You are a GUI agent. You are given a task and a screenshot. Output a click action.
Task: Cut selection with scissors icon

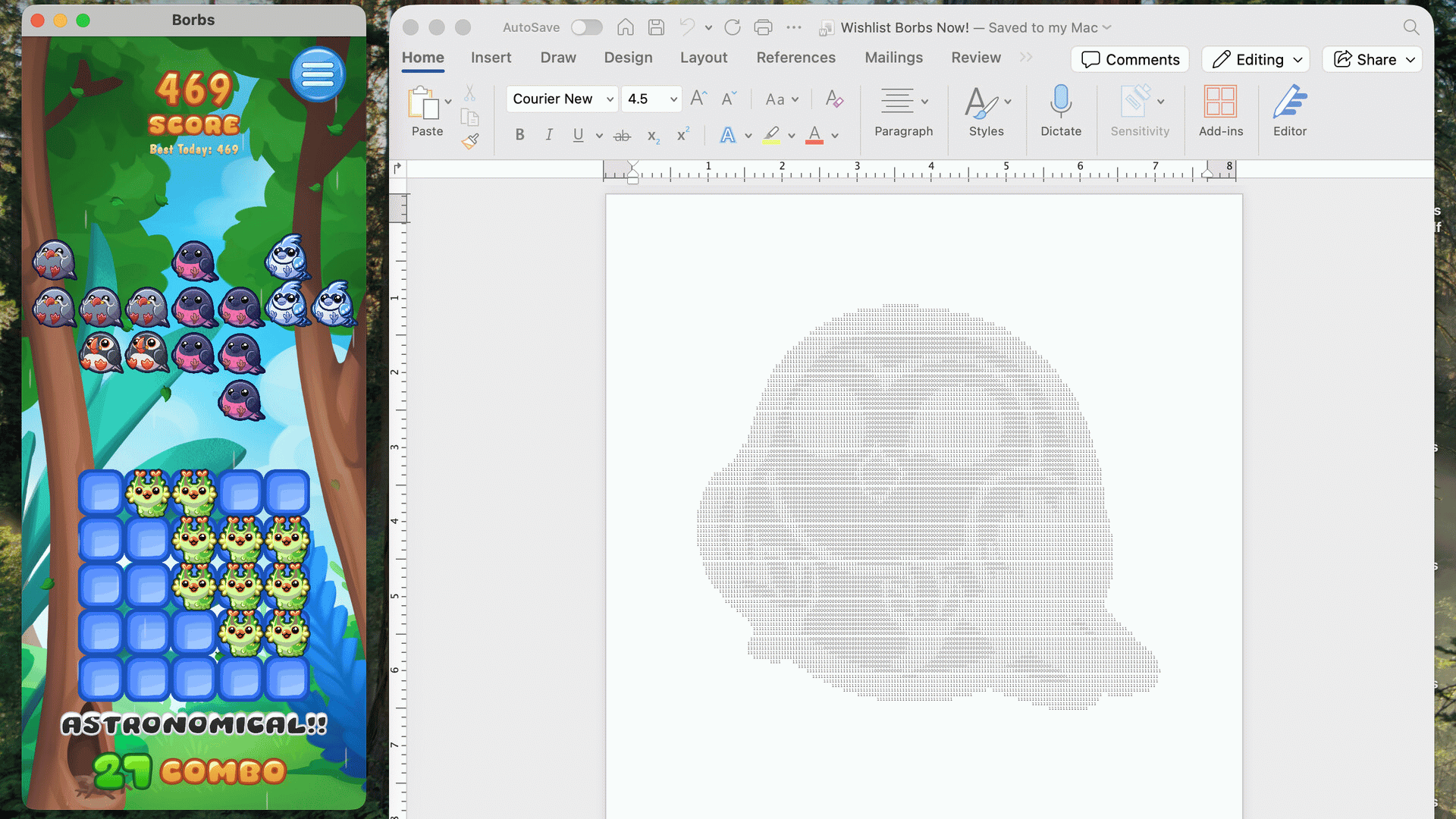[x=470, y=93]
